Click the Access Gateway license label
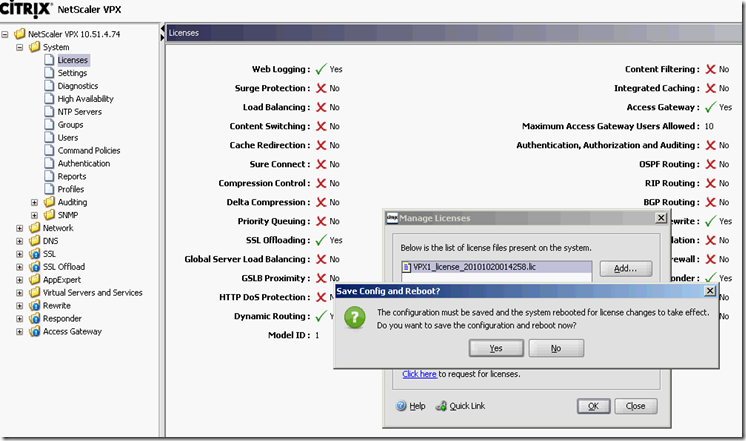This screenshot has width=746, height=441. [663, 107]
